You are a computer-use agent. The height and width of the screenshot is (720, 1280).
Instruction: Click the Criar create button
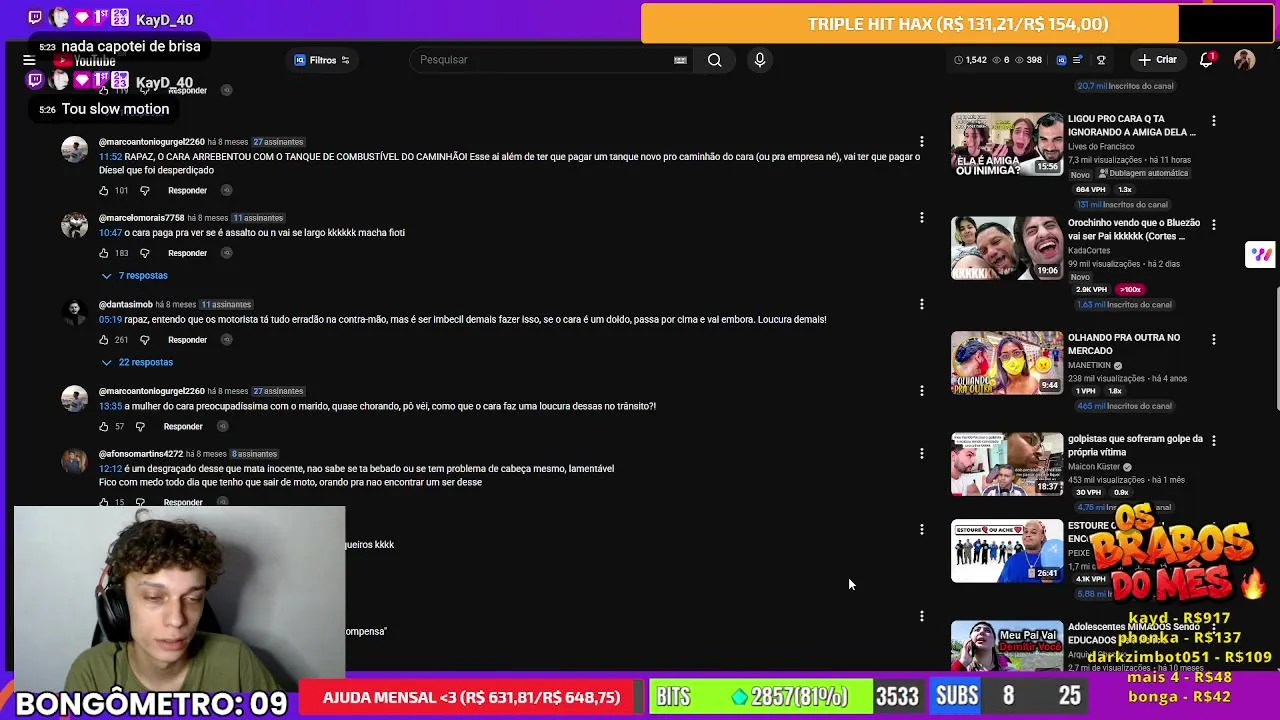coord(1157,60)
